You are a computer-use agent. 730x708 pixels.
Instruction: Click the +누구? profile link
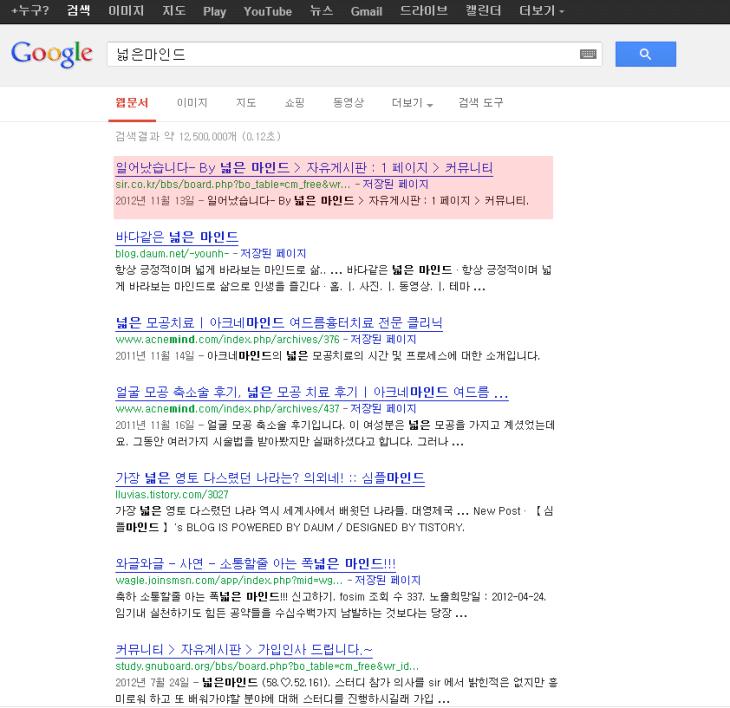(29, 11)
